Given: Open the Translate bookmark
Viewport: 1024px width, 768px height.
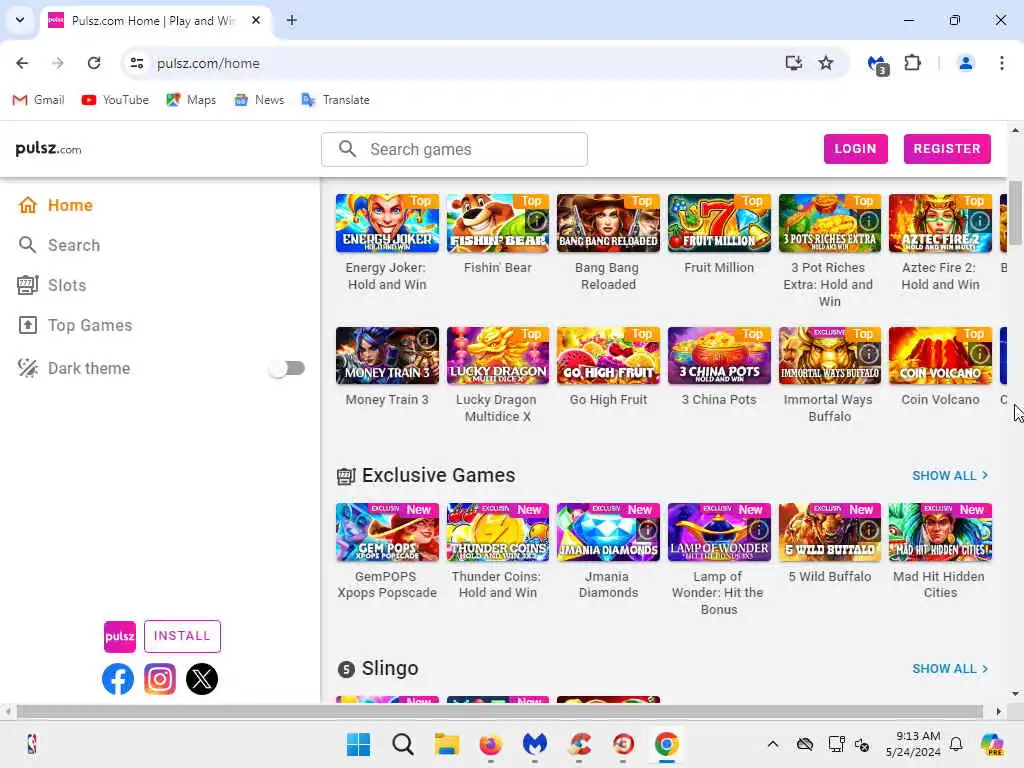Looking at the screenshot, I should [336, 100].
